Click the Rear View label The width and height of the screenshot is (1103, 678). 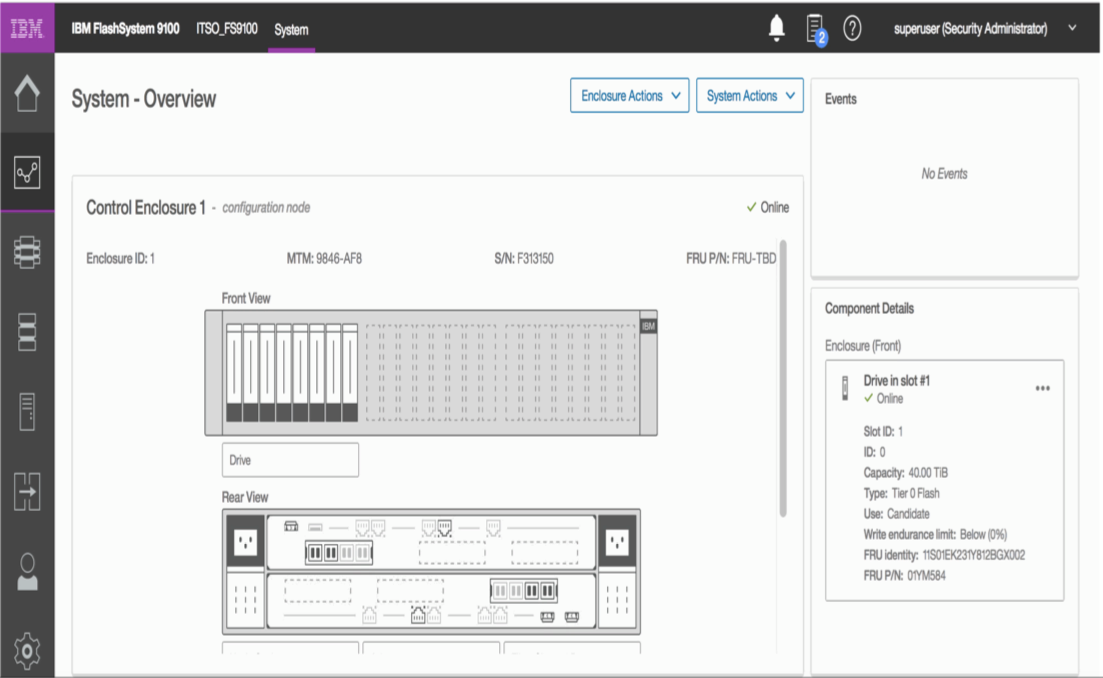pos(245,497)
